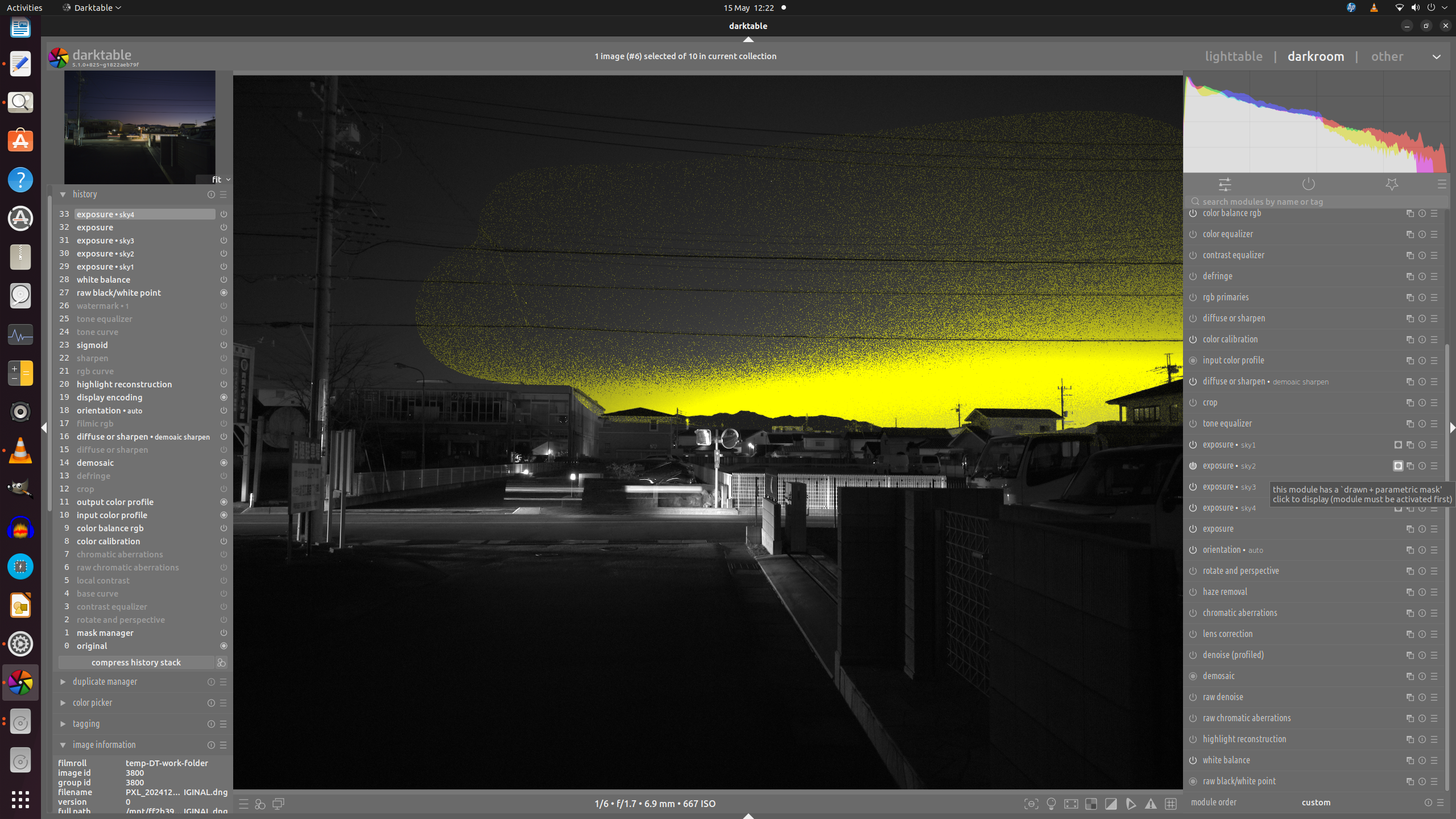1456x819 pixels.
Task: Toggle raw overexposure indicator checkerboard icon
Action: (x=1091, y=804)
